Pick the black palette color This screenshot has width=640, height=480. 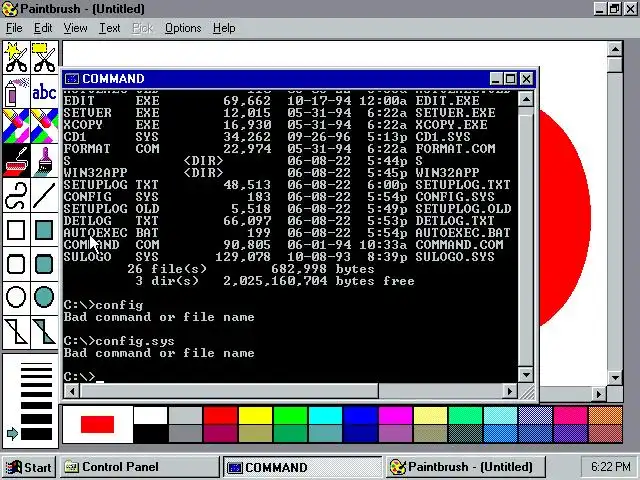click(x=151, y=433)
